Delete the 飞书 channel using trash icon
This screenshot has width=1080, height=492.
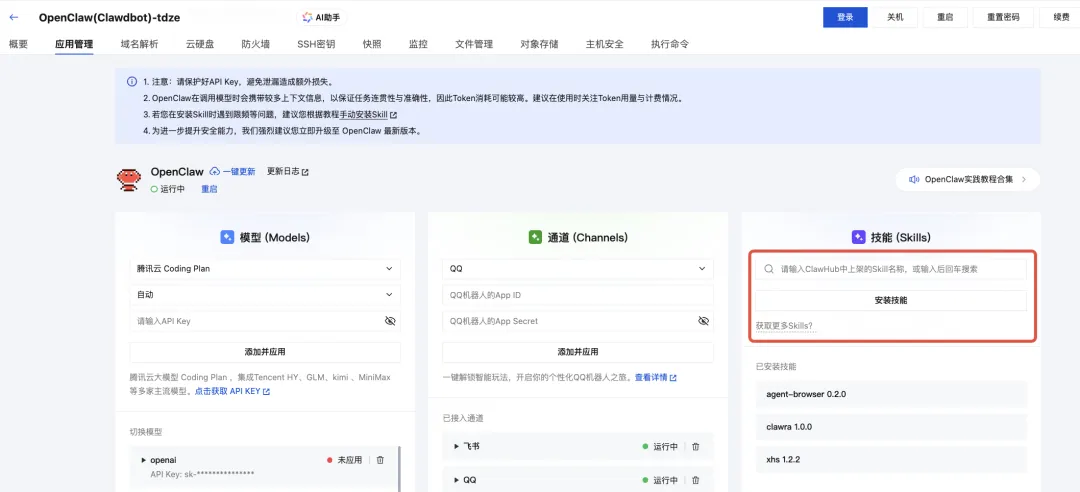695,447
